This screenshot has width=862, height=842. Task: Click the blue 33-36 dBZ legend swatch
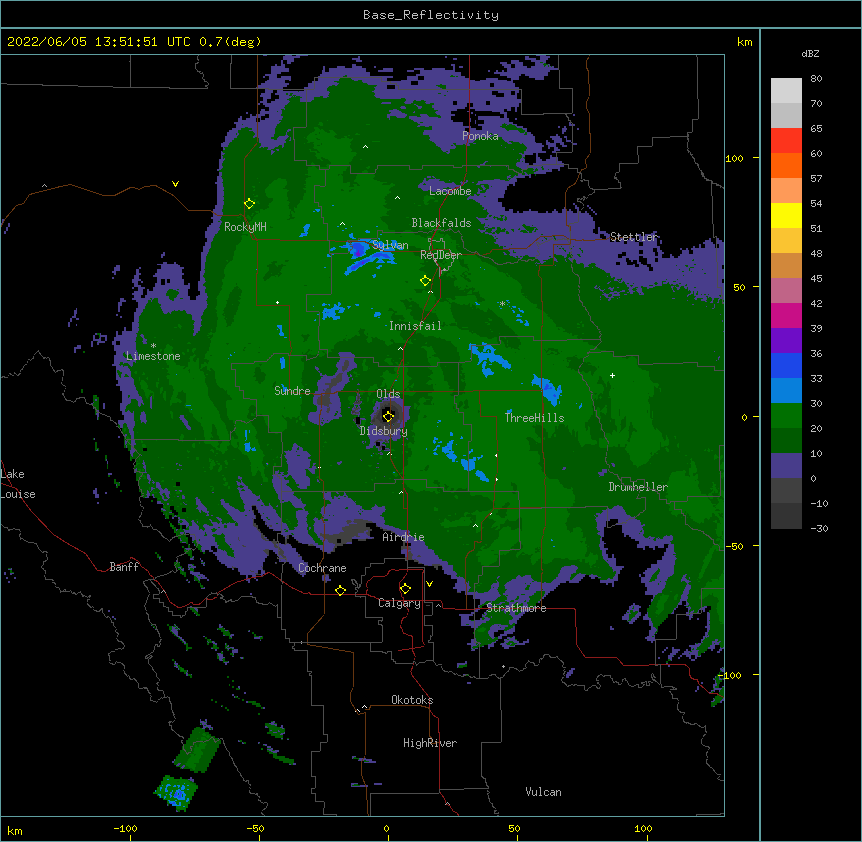[x=786, y=365]
